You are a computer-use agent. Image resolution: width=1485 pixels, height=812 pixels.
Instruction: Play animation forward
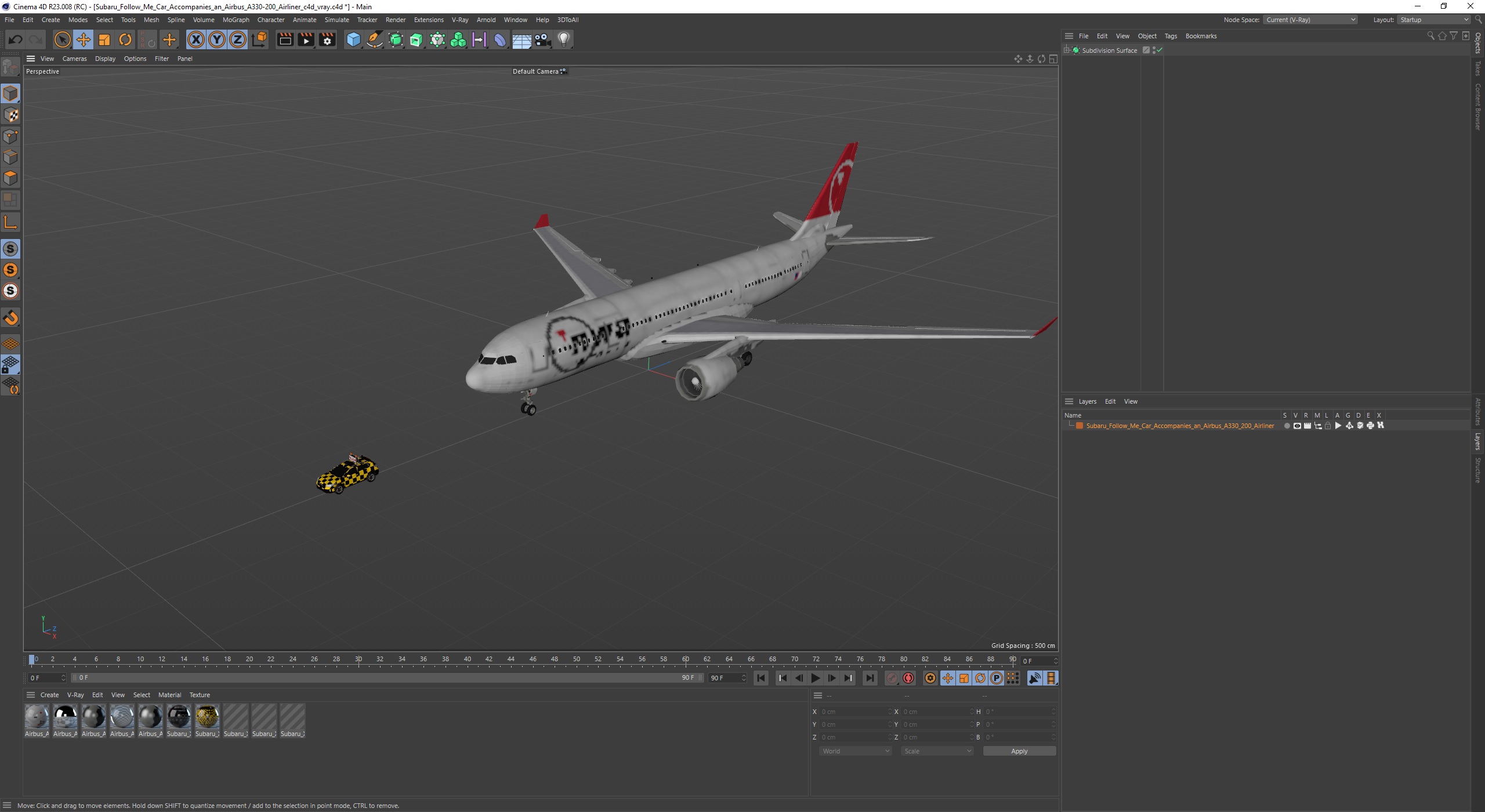point(815,678)
